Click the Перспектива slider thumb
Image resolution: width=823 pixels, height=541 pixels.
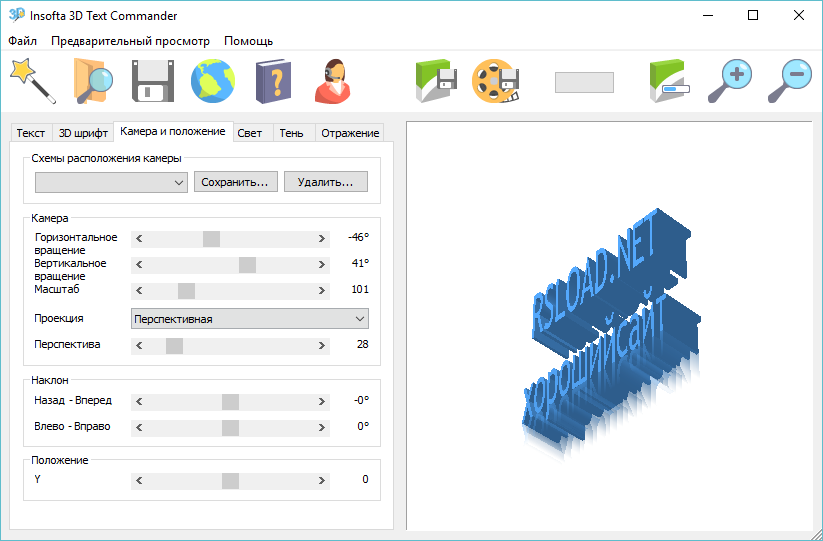coord(174,346)
